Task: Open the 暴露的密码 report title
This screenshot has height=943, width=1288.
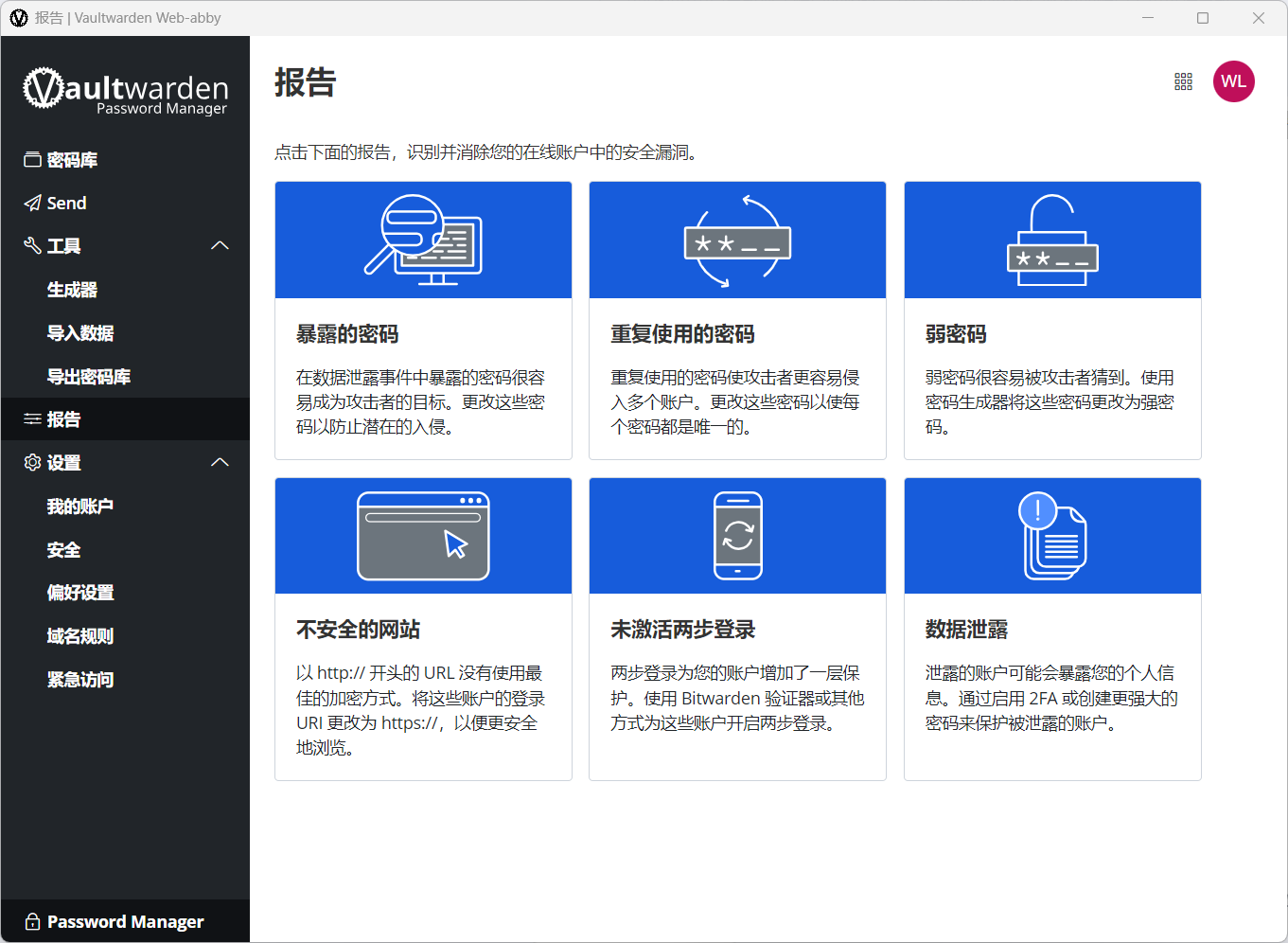Action: pyautogui.click(x=347, y=334)
